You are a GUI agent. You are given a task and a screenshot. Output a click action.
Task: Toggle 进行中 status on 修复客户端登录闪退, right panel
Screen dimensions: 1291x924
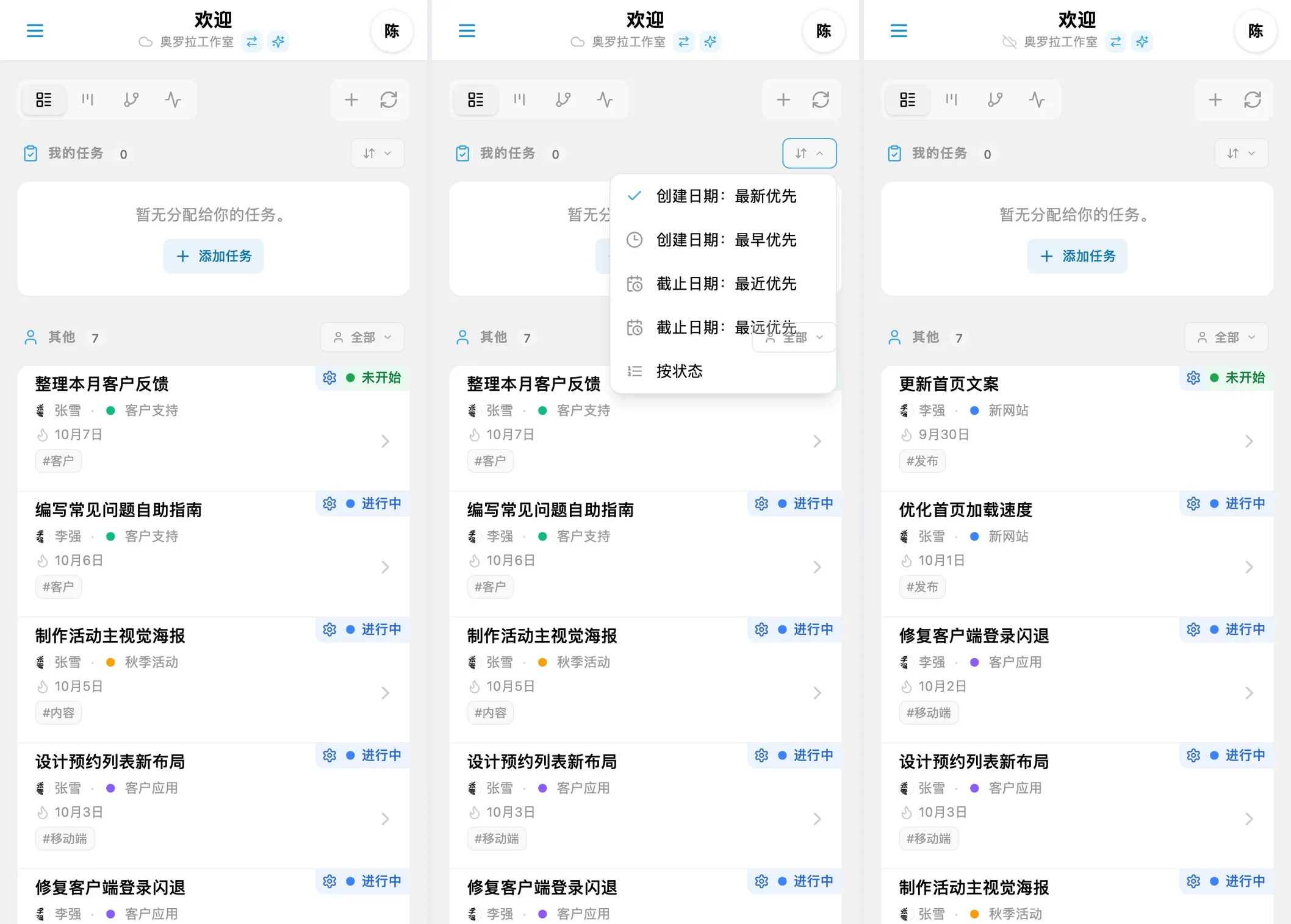pos(1238,629)
